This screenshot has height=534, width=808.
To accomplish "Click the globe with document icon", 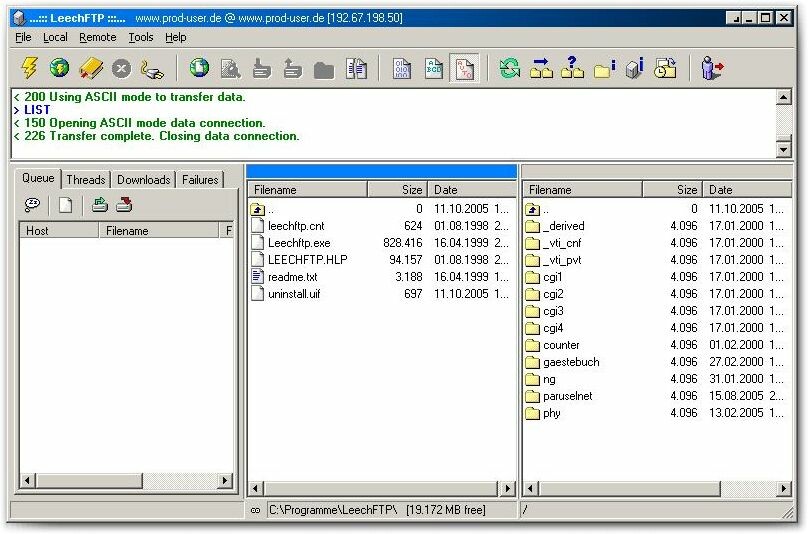I will pos(199,68).
